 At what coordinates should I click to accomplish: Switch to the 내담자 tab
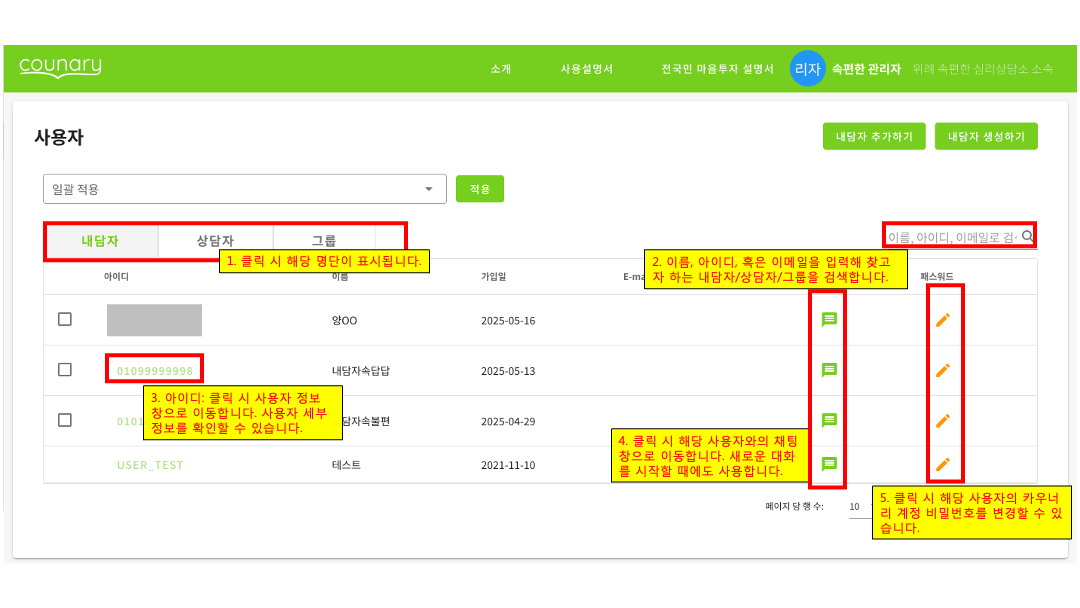coord(100,241)
